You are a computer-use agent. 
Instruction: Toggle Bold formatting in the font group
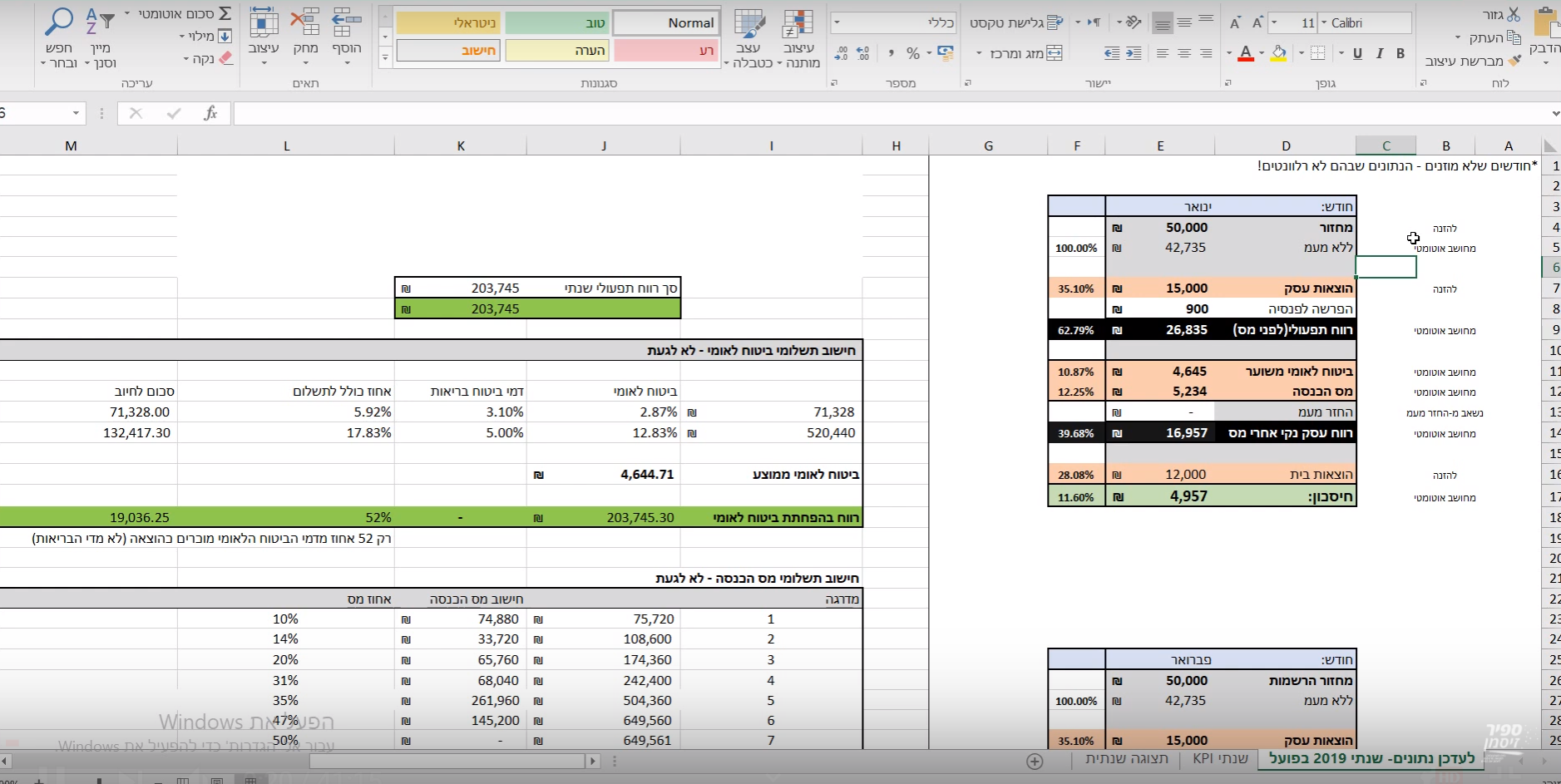(1400, 53)
